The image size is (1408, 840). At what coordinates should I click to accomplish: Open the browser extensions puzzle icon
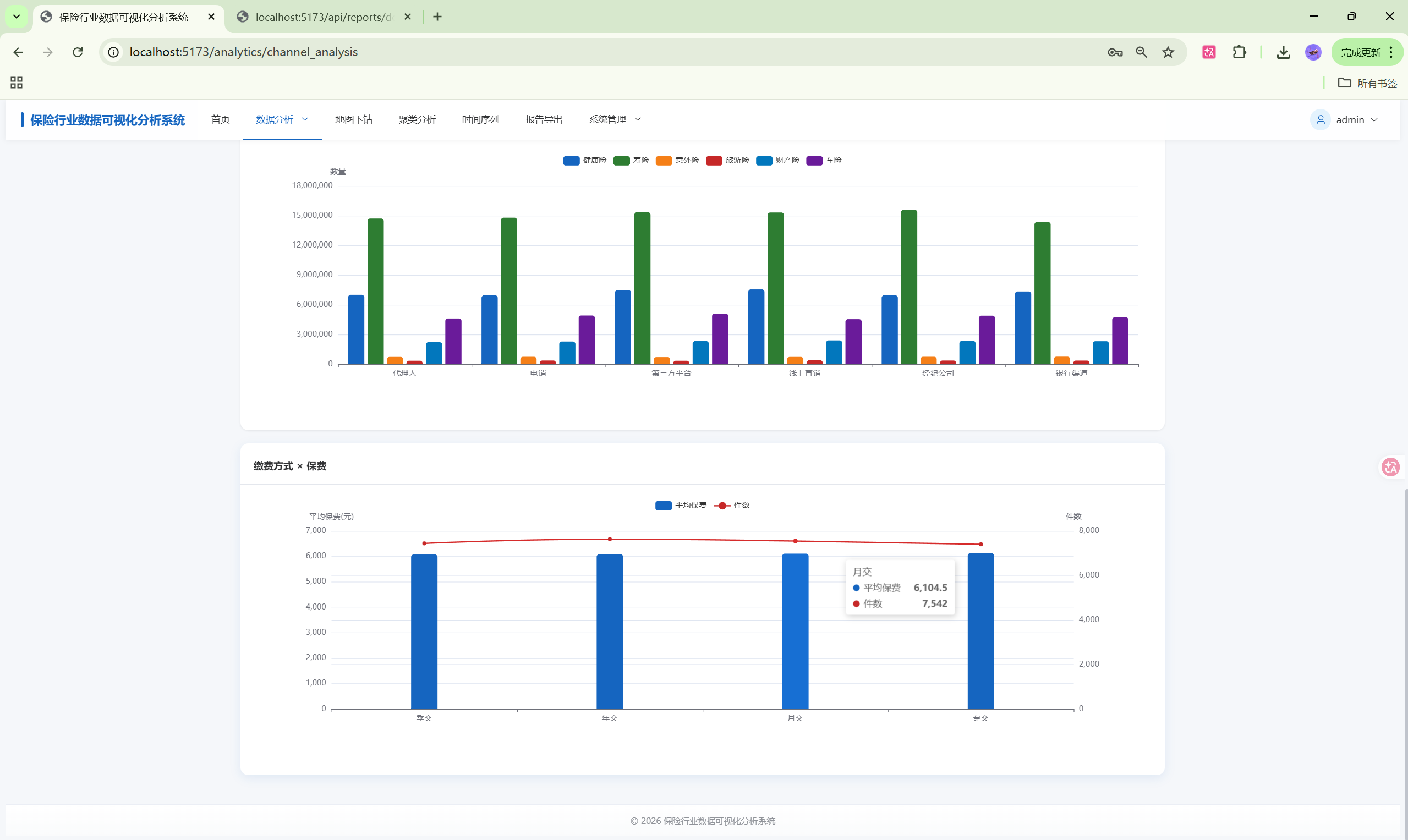pyautogui.click(x=1239, y=52)
